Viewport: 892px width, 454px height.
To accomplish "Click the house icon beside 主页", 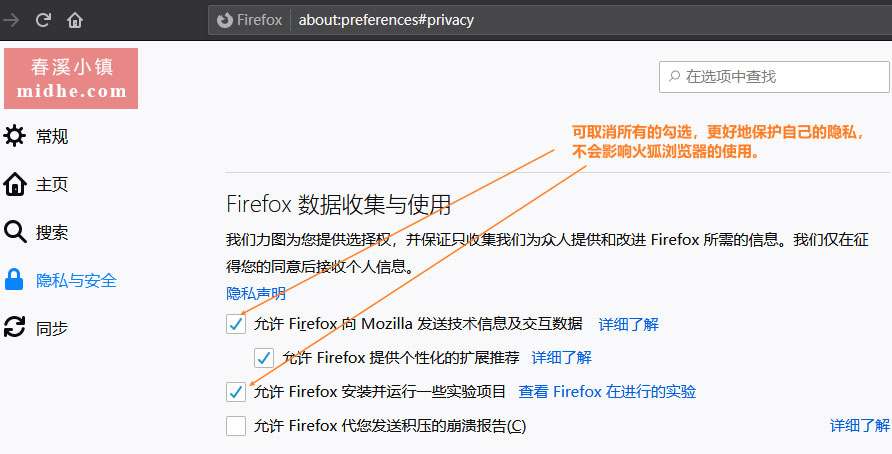I will [15, 184].
